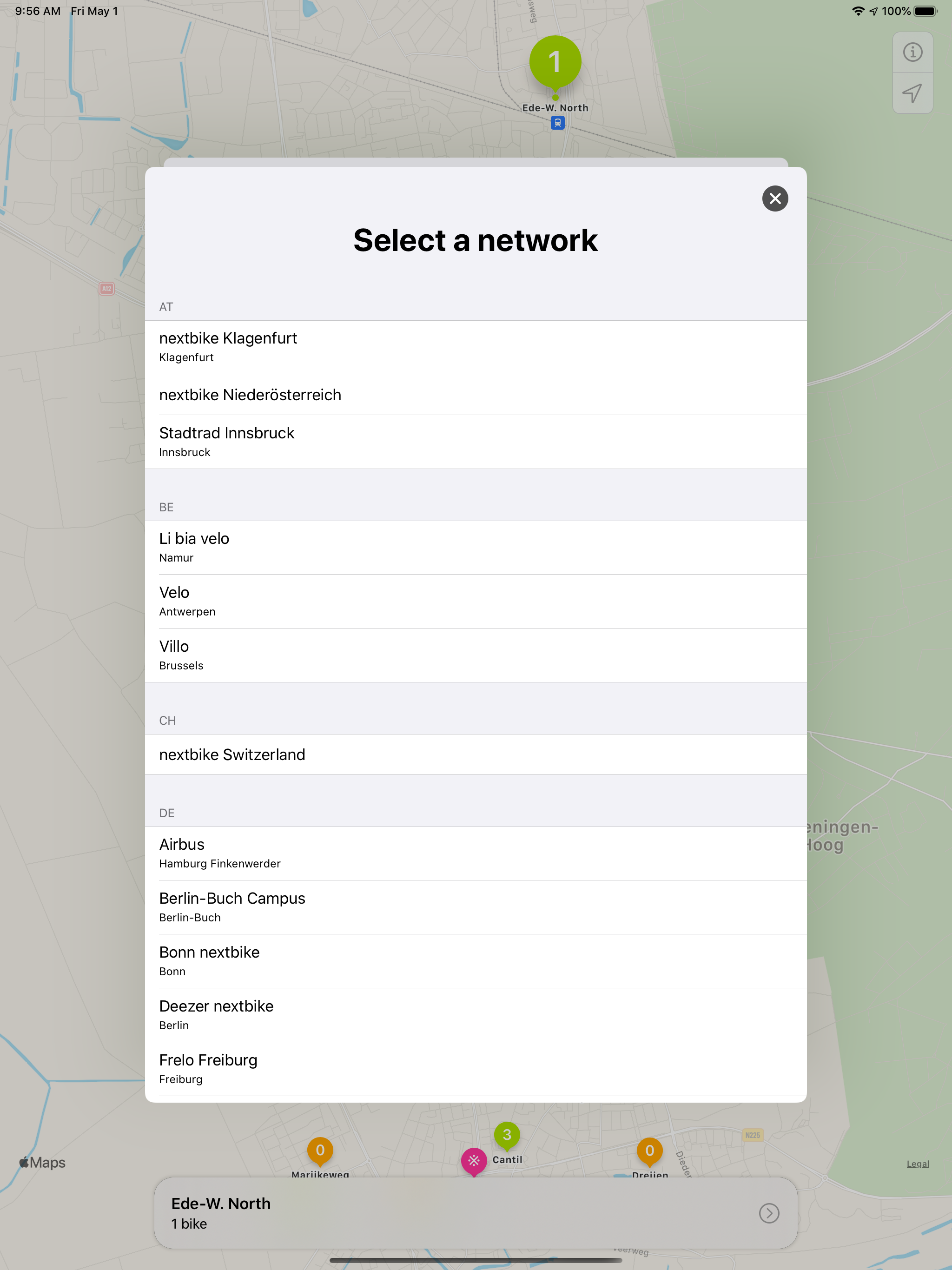
Task: Choose Frelo Freiburg network
Action: pyautogui.click(x=476, y=1070)
